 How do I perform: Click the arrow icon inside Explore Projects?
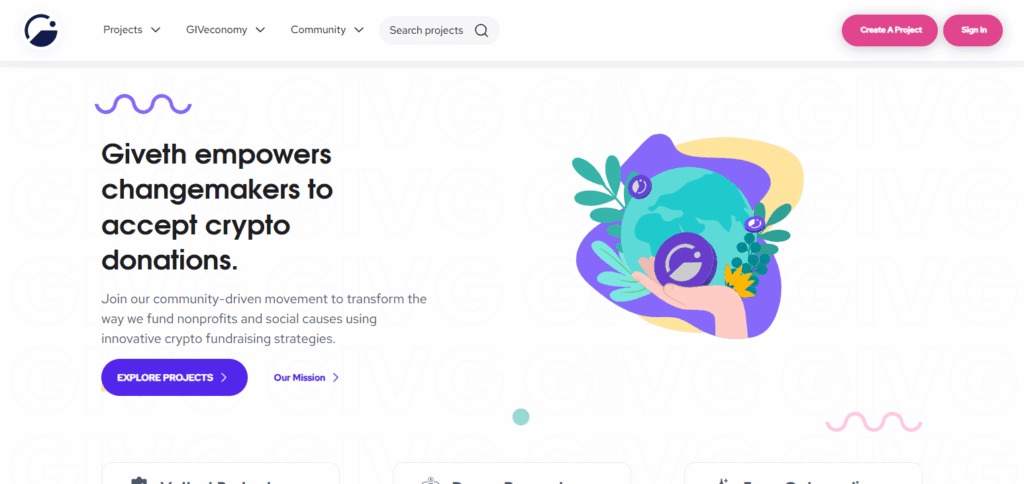(223, 378)
